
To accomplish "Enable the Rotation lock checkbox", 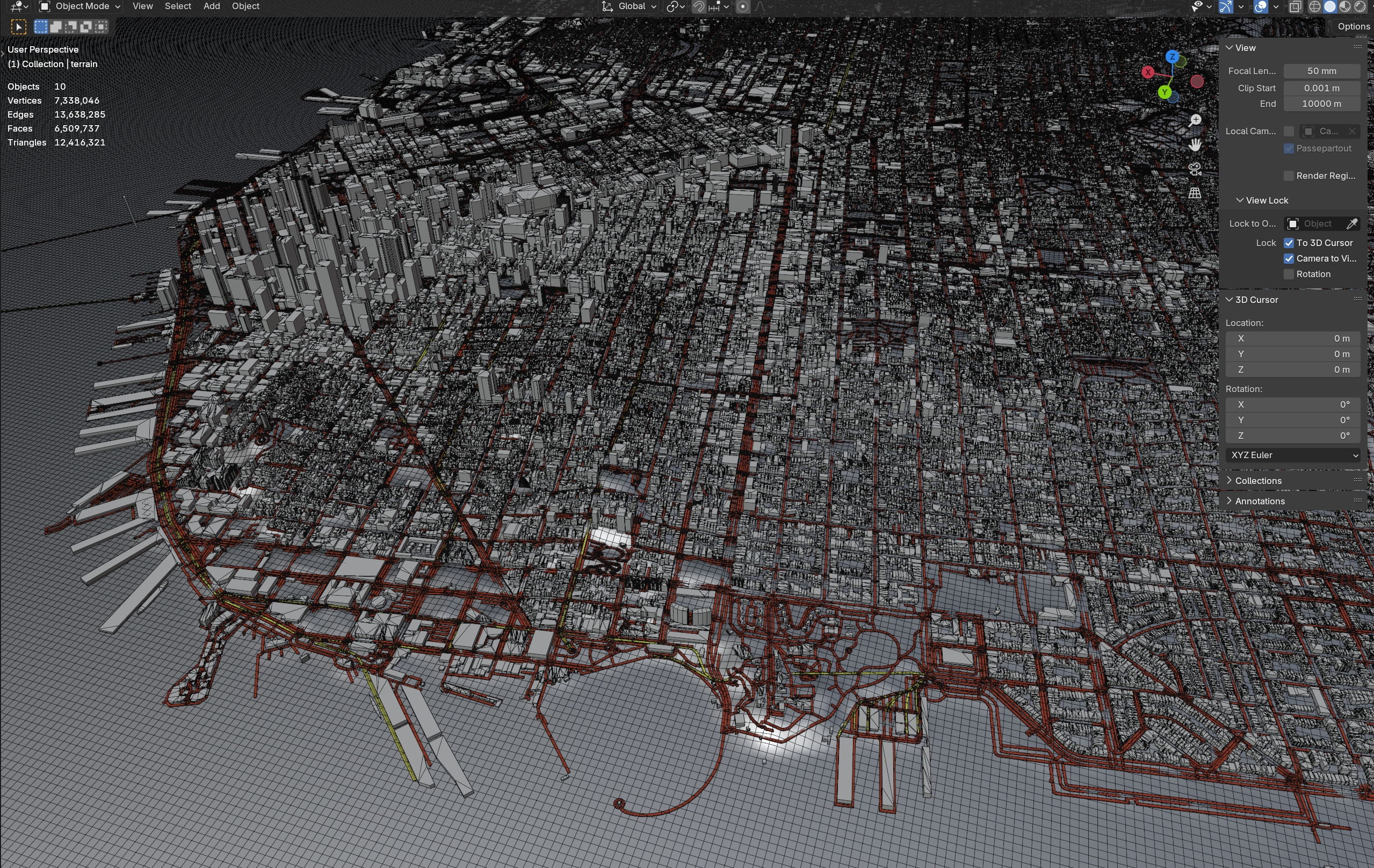I will tap(1289, 274).
